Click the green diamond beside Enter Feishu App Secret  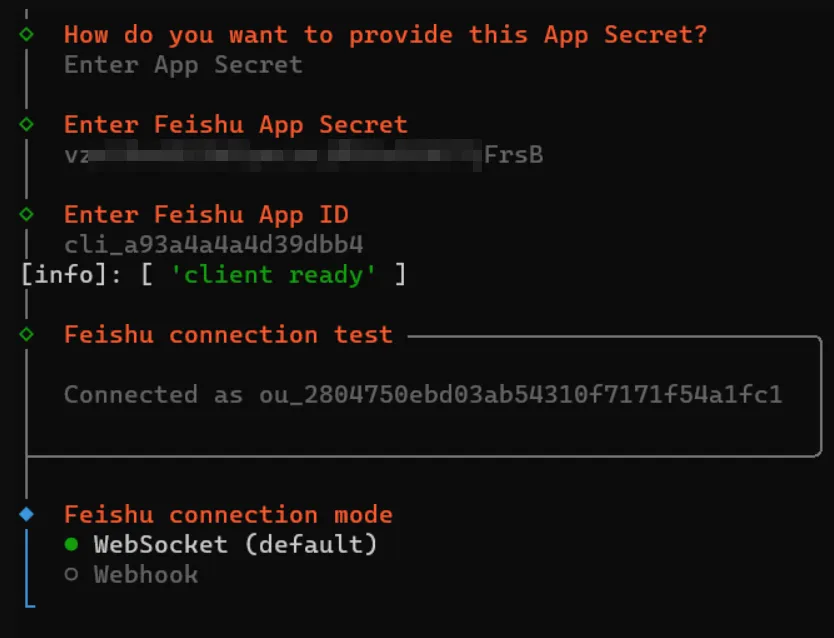(x=26, y=124)
